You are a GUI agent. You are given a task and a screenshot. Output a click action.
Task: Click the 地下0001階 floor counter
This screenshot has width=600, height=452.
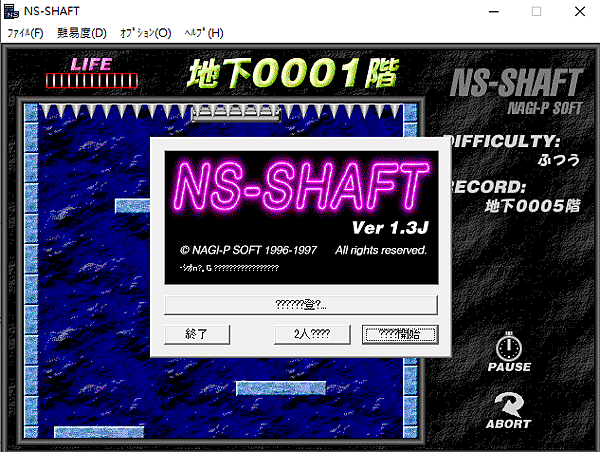coord(293,73)
